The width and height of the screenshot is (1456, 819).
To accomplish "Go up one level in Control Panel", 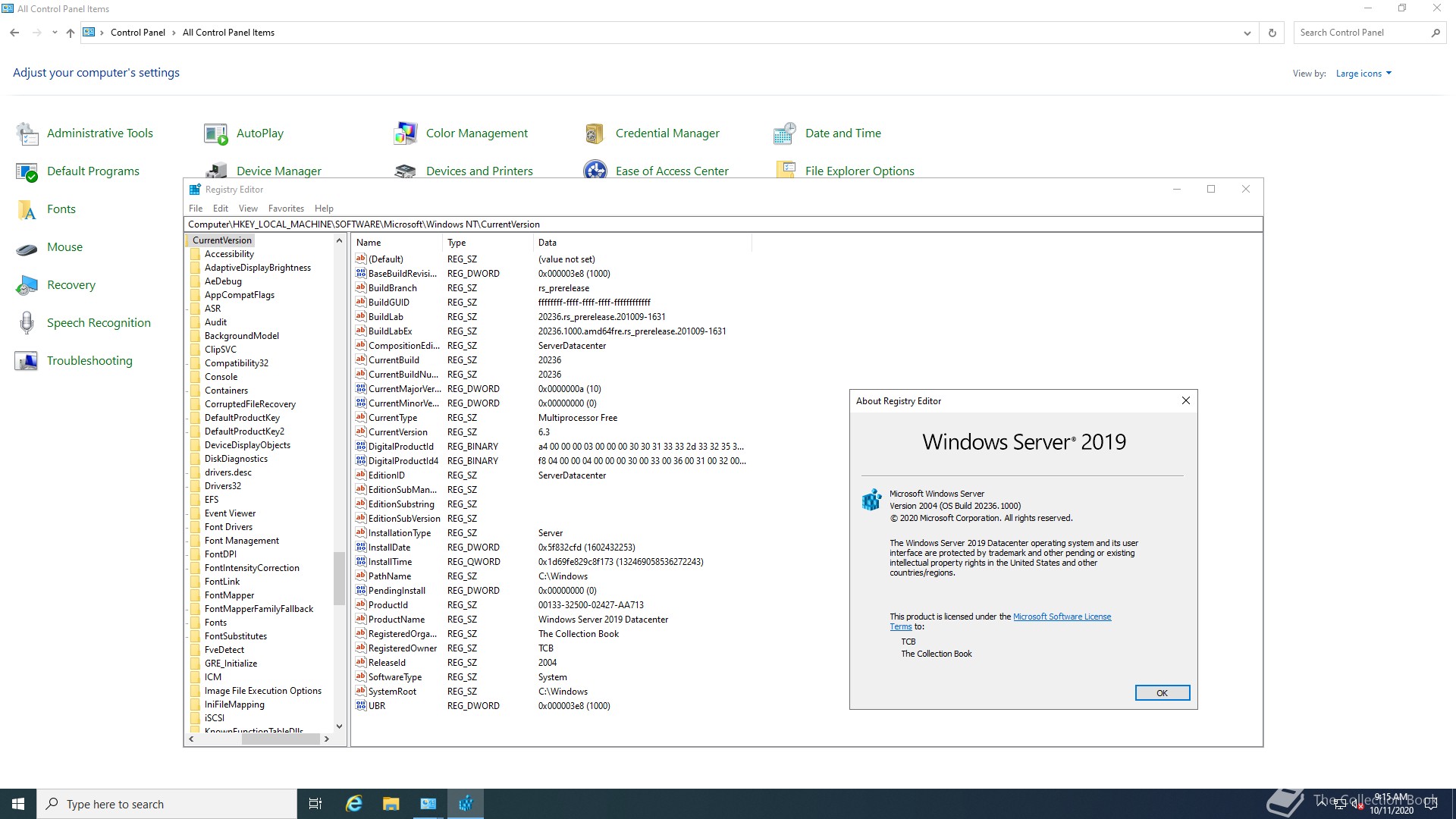I will click(x=71, y=33).
